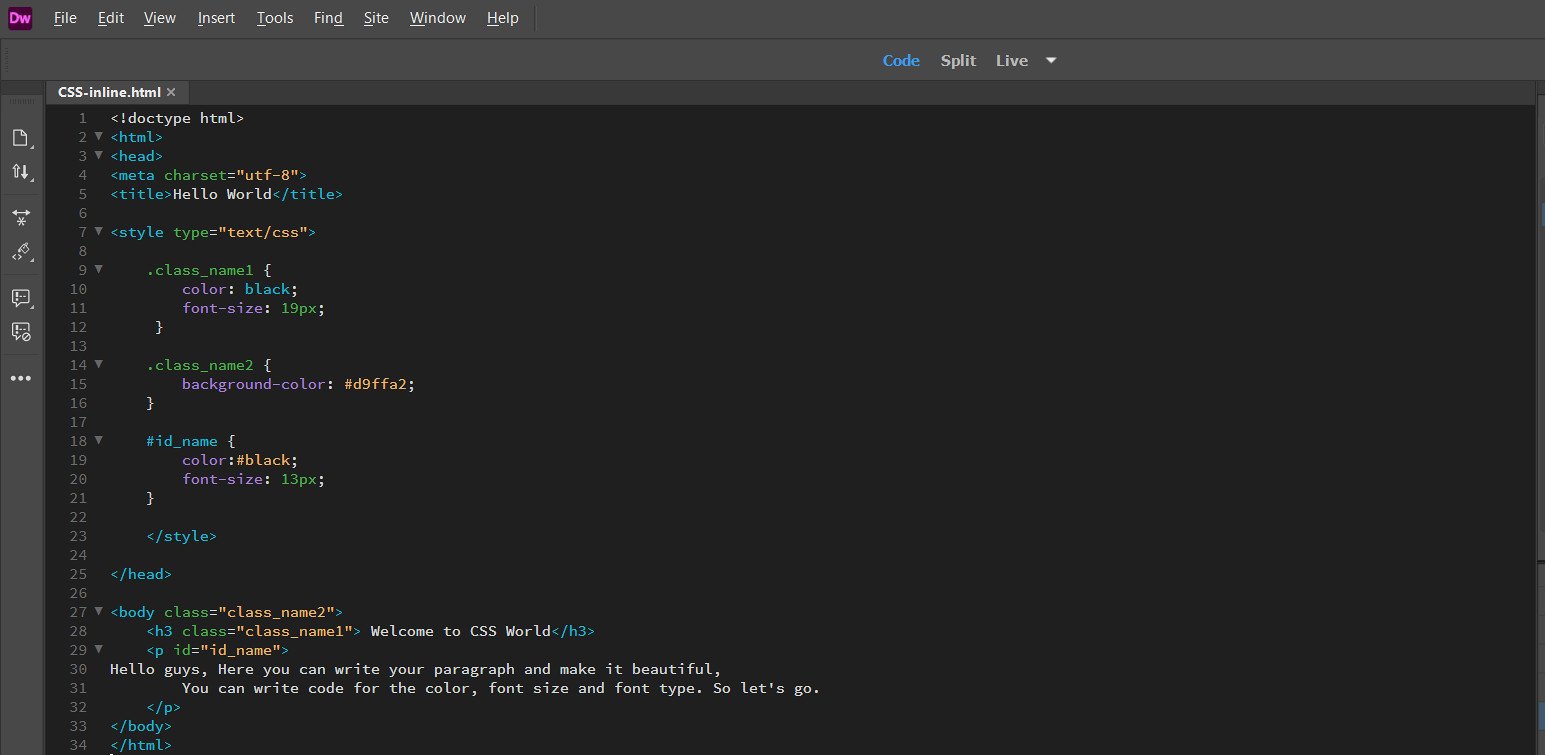Open the Tools menu
Image resolution: width=1545 pixels, height=755 pixels.
pyautogui.click(x=275, y=18)
